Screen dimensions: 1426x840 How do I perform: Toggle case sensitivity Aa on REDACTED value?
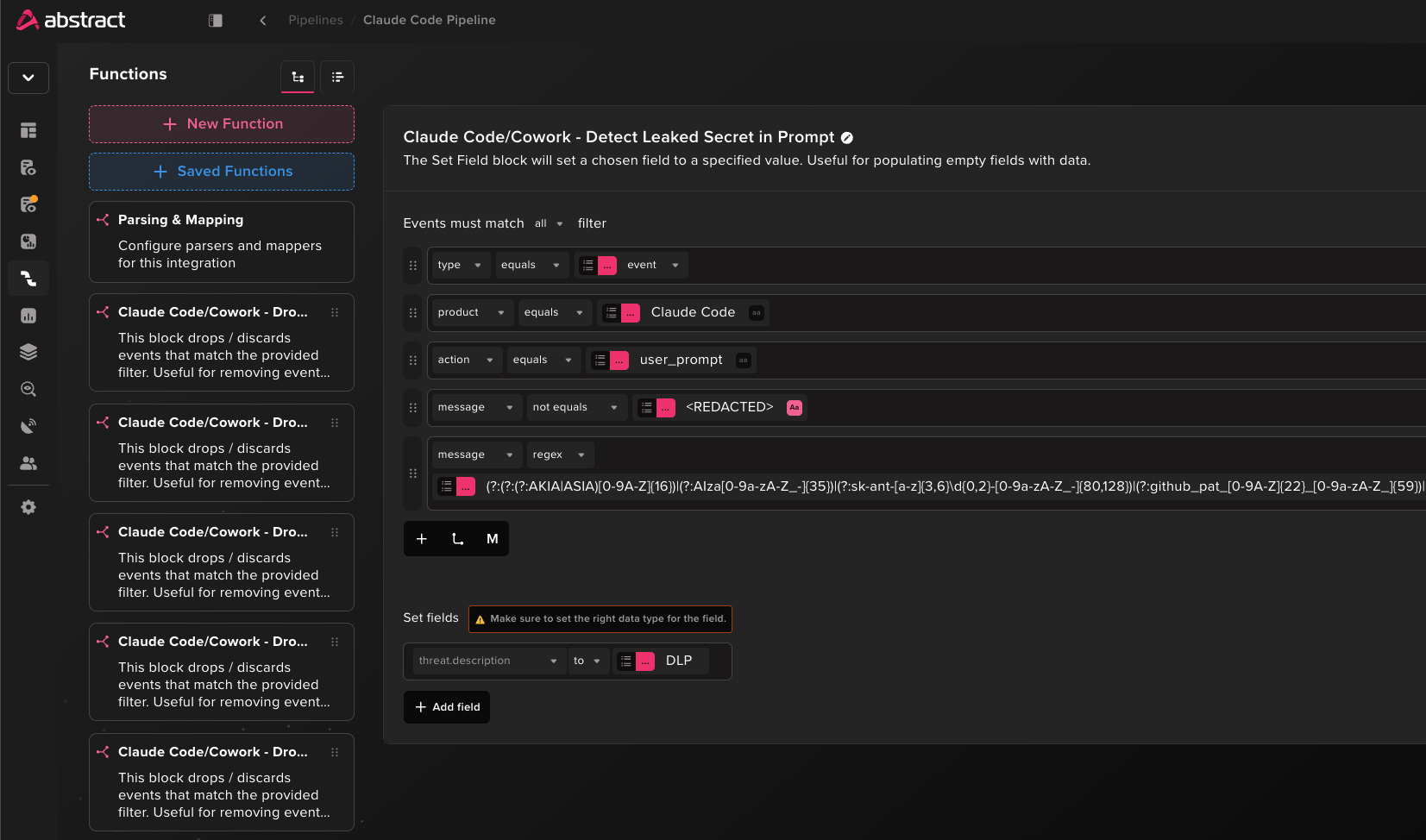pos(795,407)
